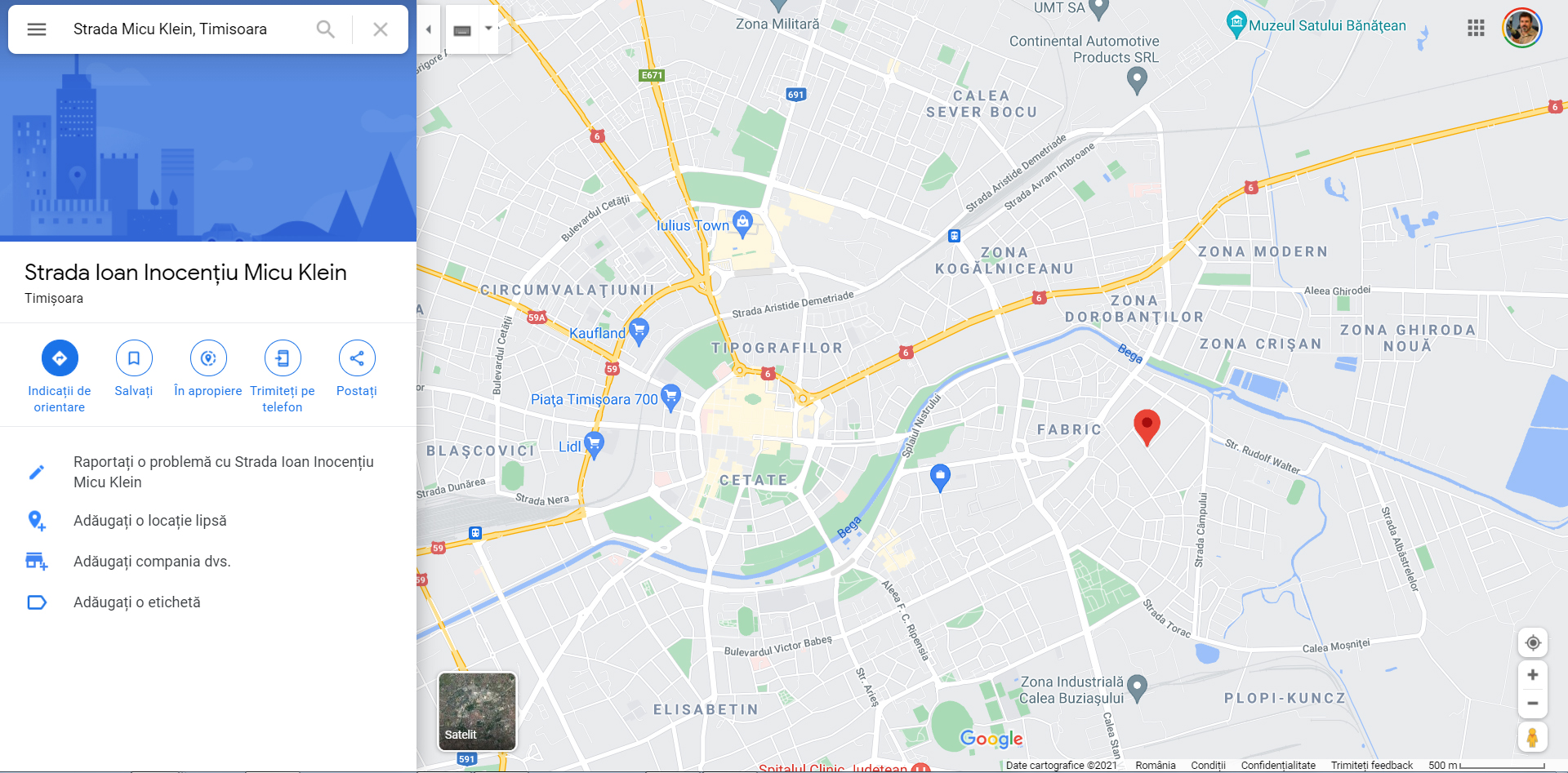
Task: Send to phone with Trimiteți pe telefon
Action: (x=283, y=358)
